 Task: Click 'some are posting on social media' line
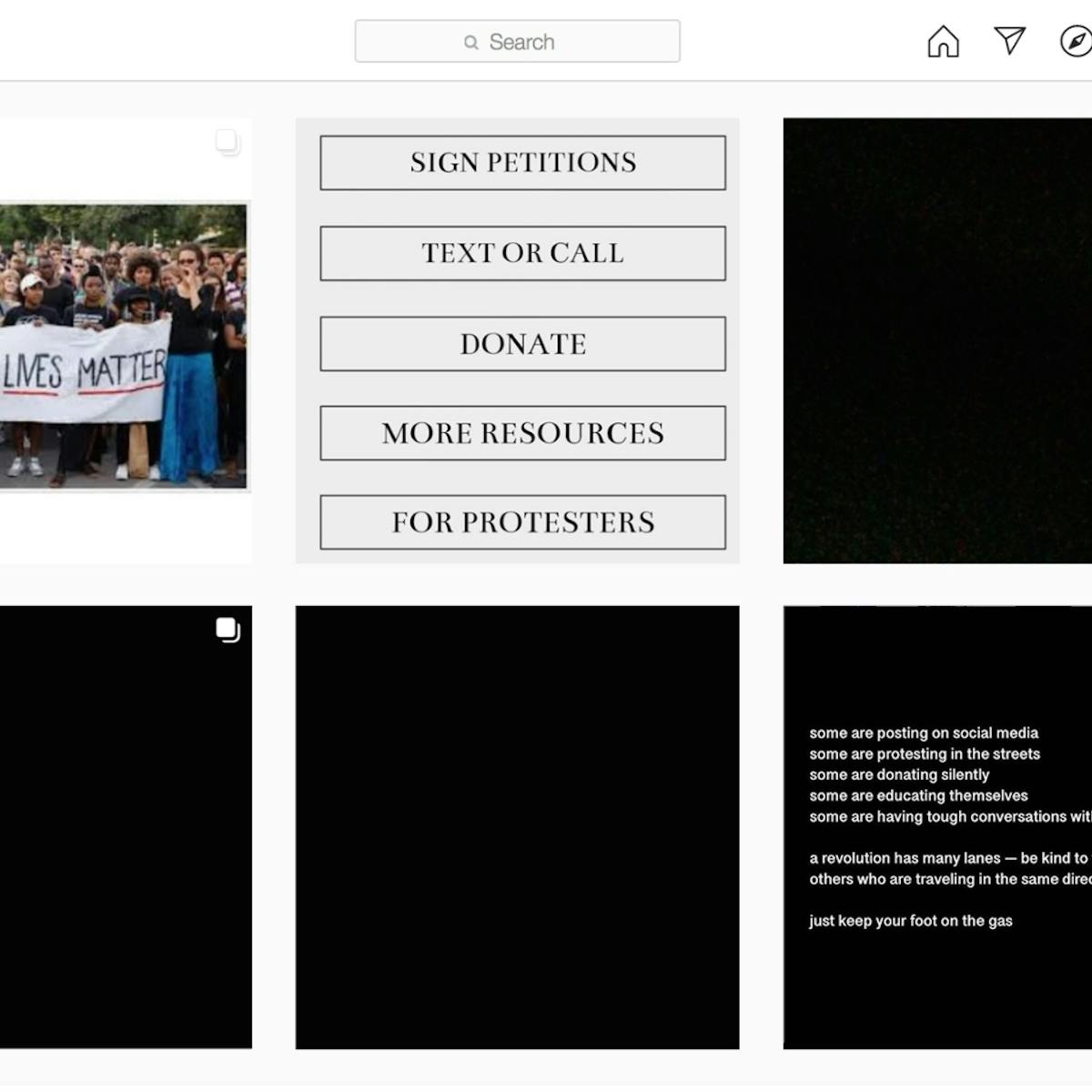click(x=924, y=733)
